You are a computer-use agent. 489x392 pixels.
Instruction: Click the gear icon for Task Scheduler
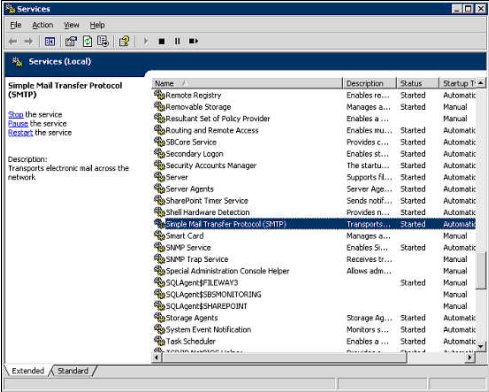tap(159, 341)
